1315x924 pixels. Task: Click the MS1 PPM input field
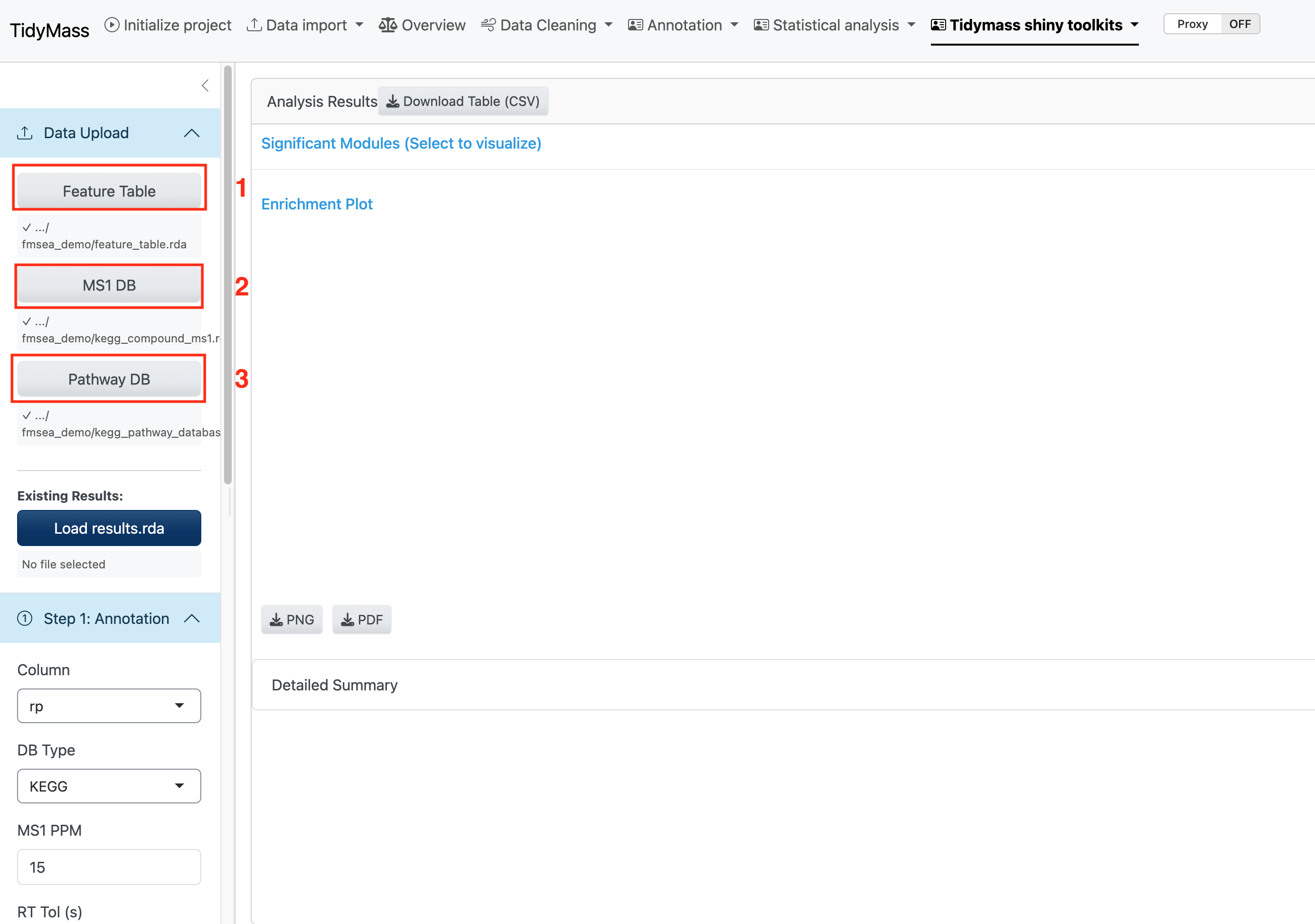point(109,867)
